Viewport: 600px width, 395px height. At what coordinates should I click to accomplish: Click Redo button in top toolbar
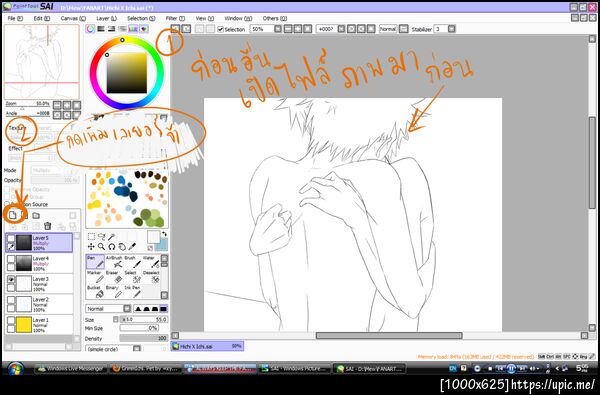click(x=186, y=29)
